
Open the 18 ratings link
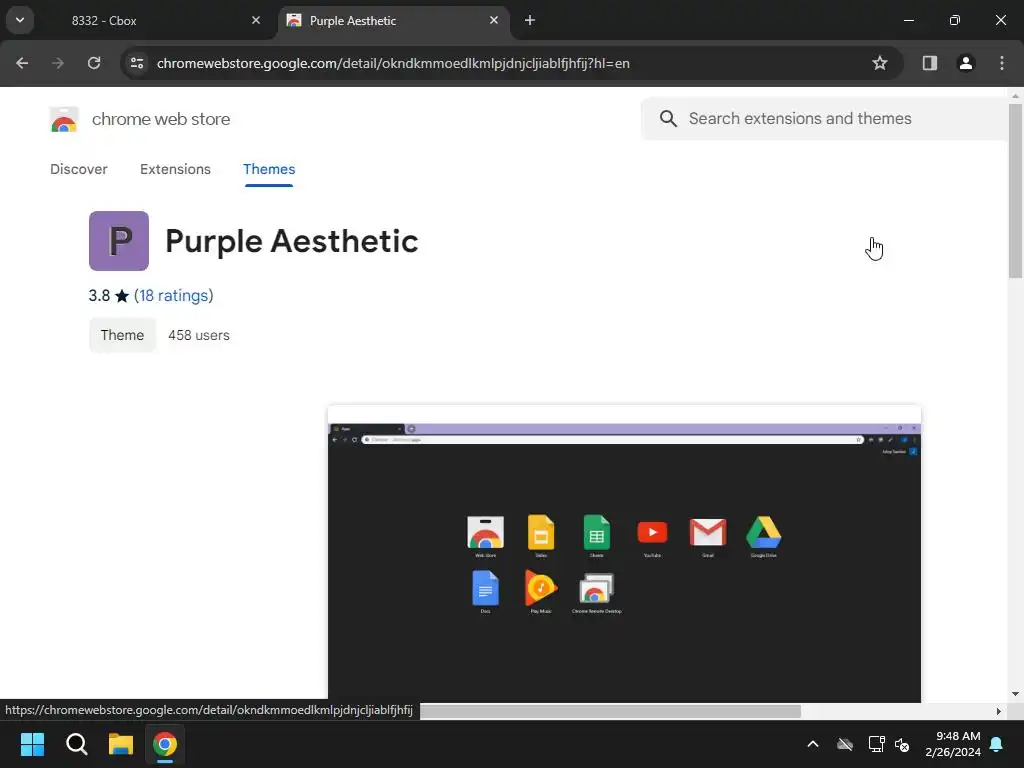[174, 295]
